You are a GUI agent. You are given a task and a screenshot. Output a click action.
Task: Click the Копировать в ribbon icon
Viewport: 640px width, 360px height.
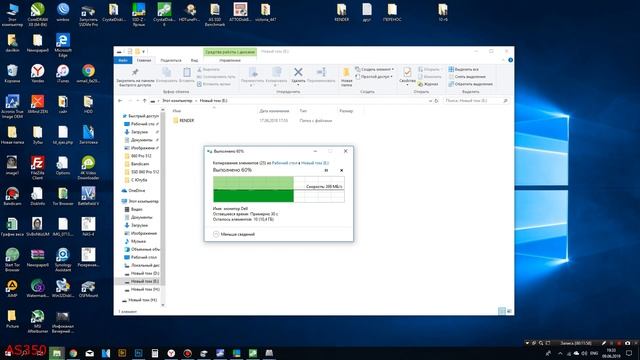pos(276,76)
